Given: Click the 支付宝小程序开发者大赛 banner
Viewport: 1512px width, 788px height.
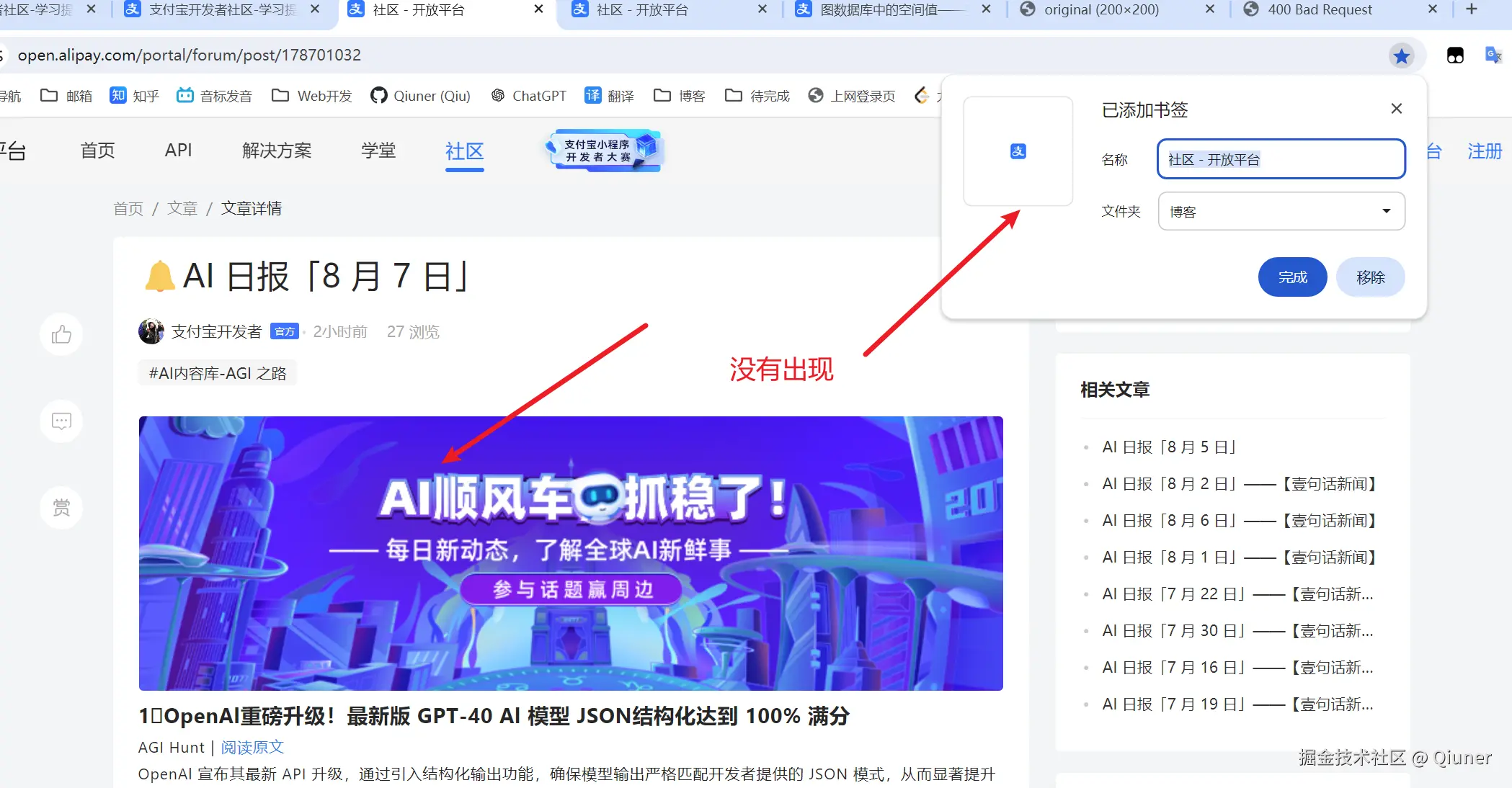Looking at the screenshot, I should [x=603, y=151].
